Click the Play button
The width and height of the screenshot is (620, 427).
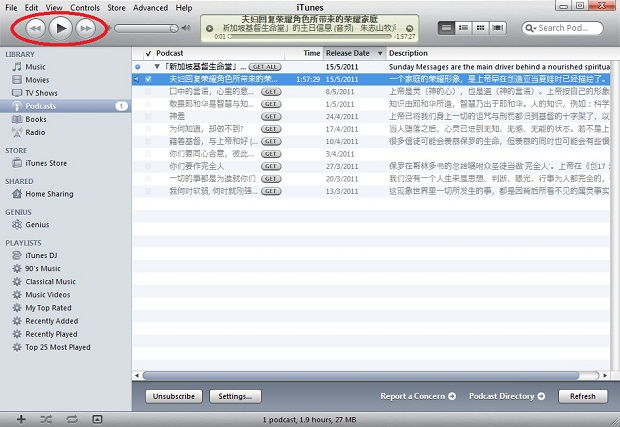point(60,28)
